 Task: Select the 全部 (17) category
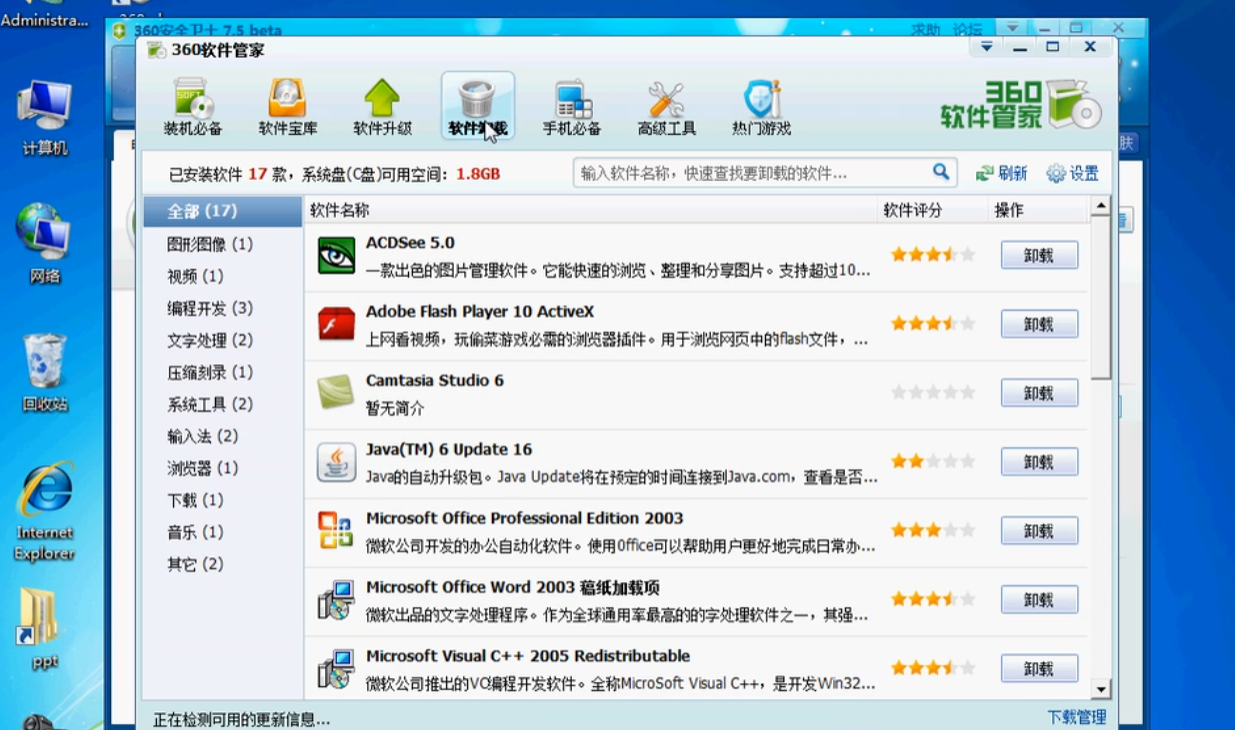pos(222,211)
